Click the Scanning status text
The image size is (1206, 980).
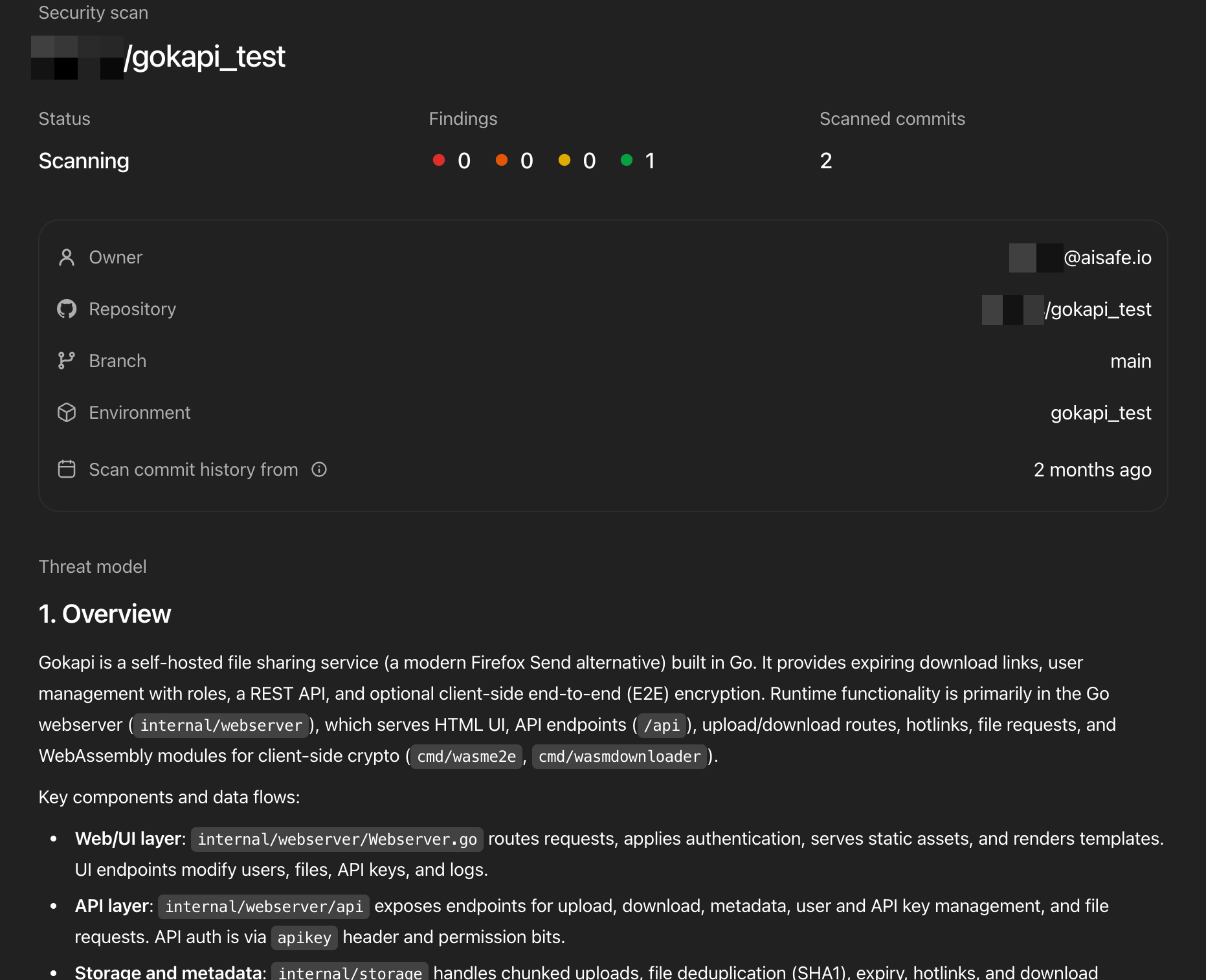(84, 161)
